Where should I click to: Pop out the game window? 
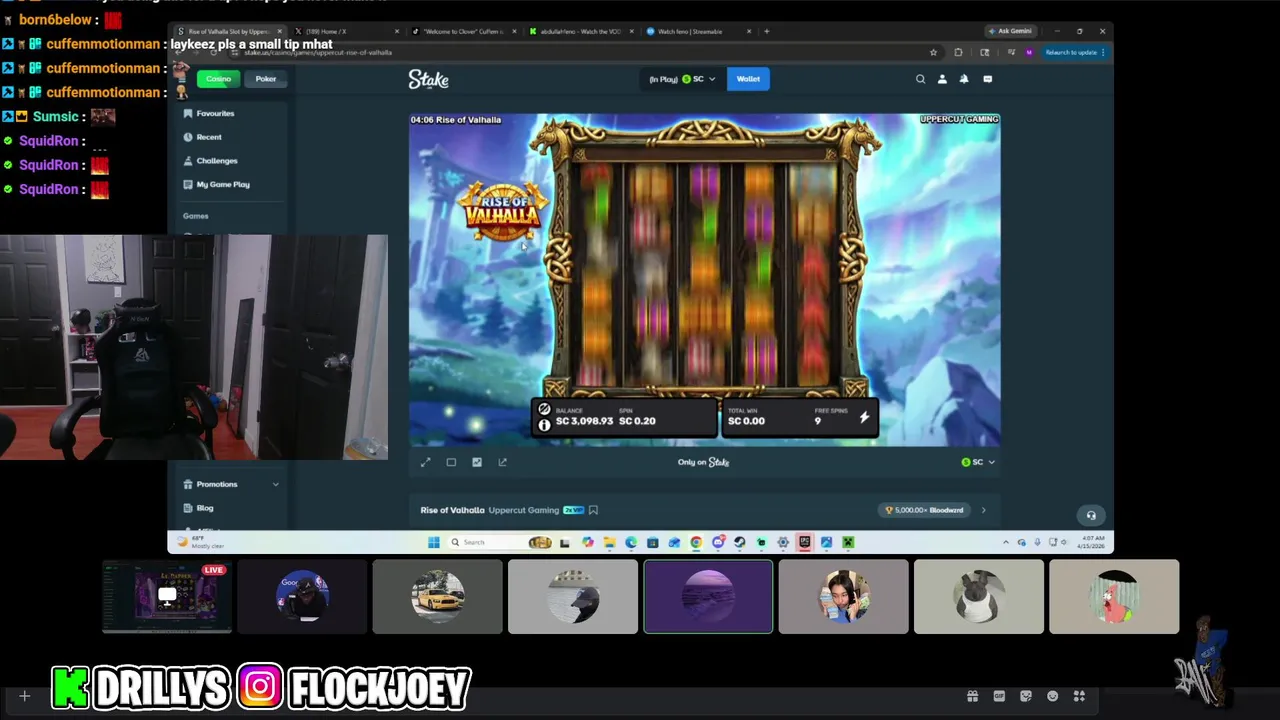click(502, 462)
